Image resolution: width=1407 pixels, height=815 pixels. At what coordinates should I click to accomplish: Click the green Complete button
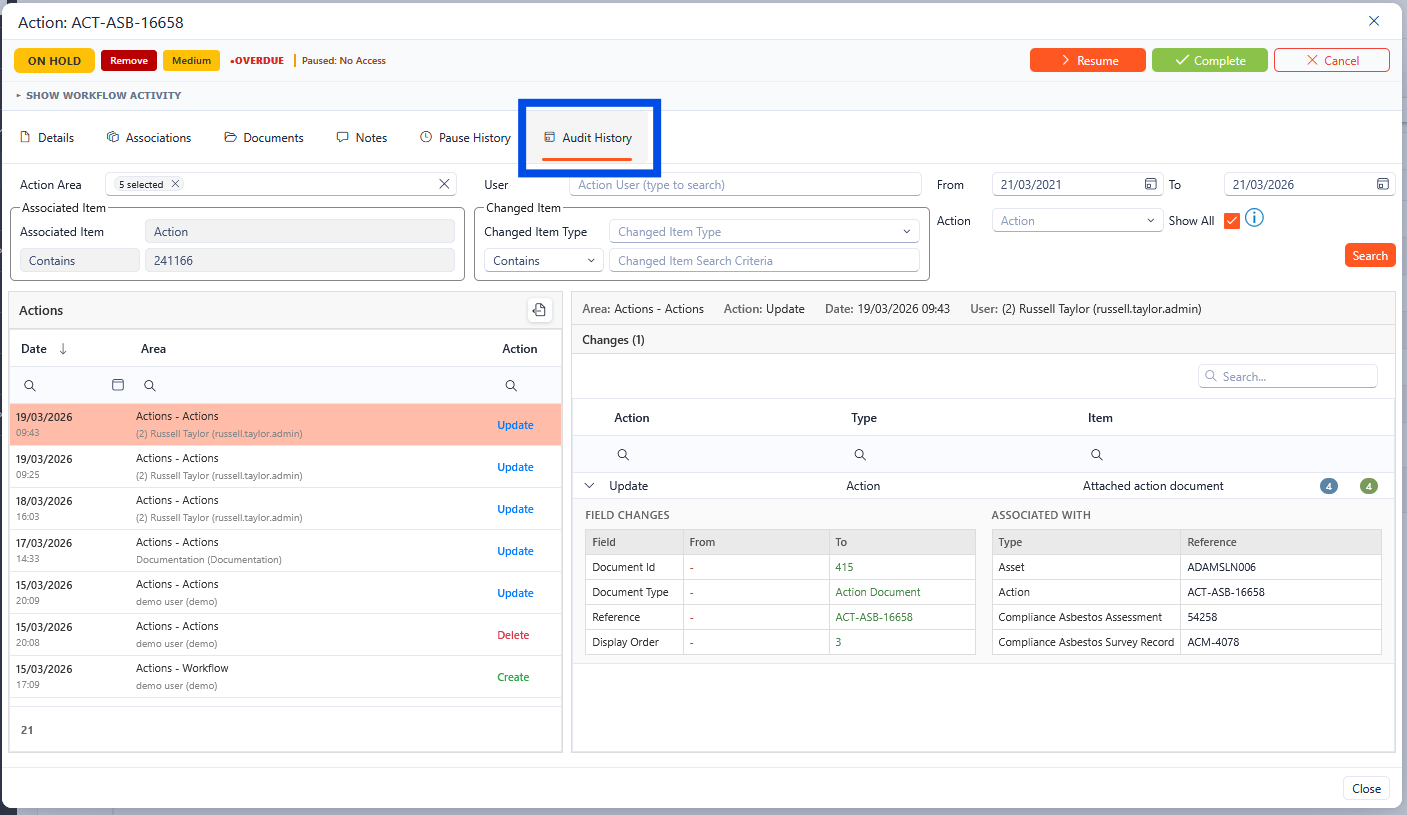(1209, 61)
